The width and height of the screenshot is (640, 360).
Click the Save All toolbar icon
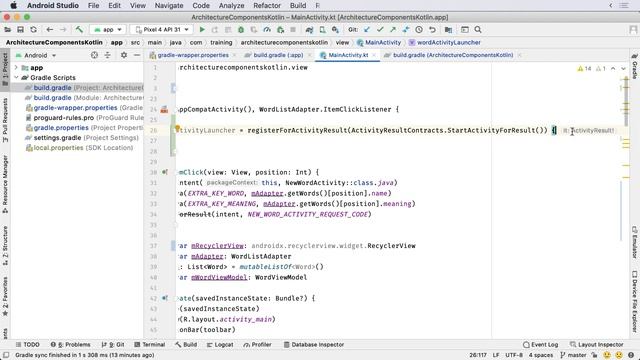[20, 30]
